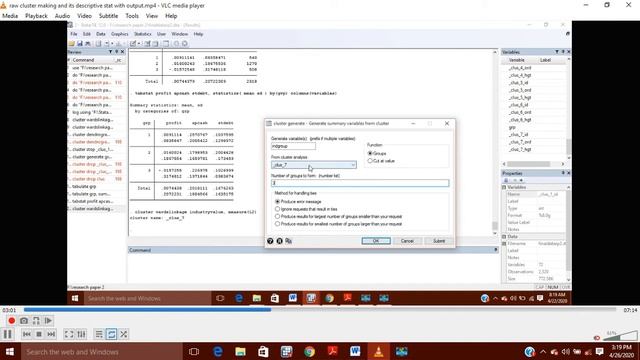Copy command icon in cluster generate dialog
The image size is (640, 360).
[289, 241]
